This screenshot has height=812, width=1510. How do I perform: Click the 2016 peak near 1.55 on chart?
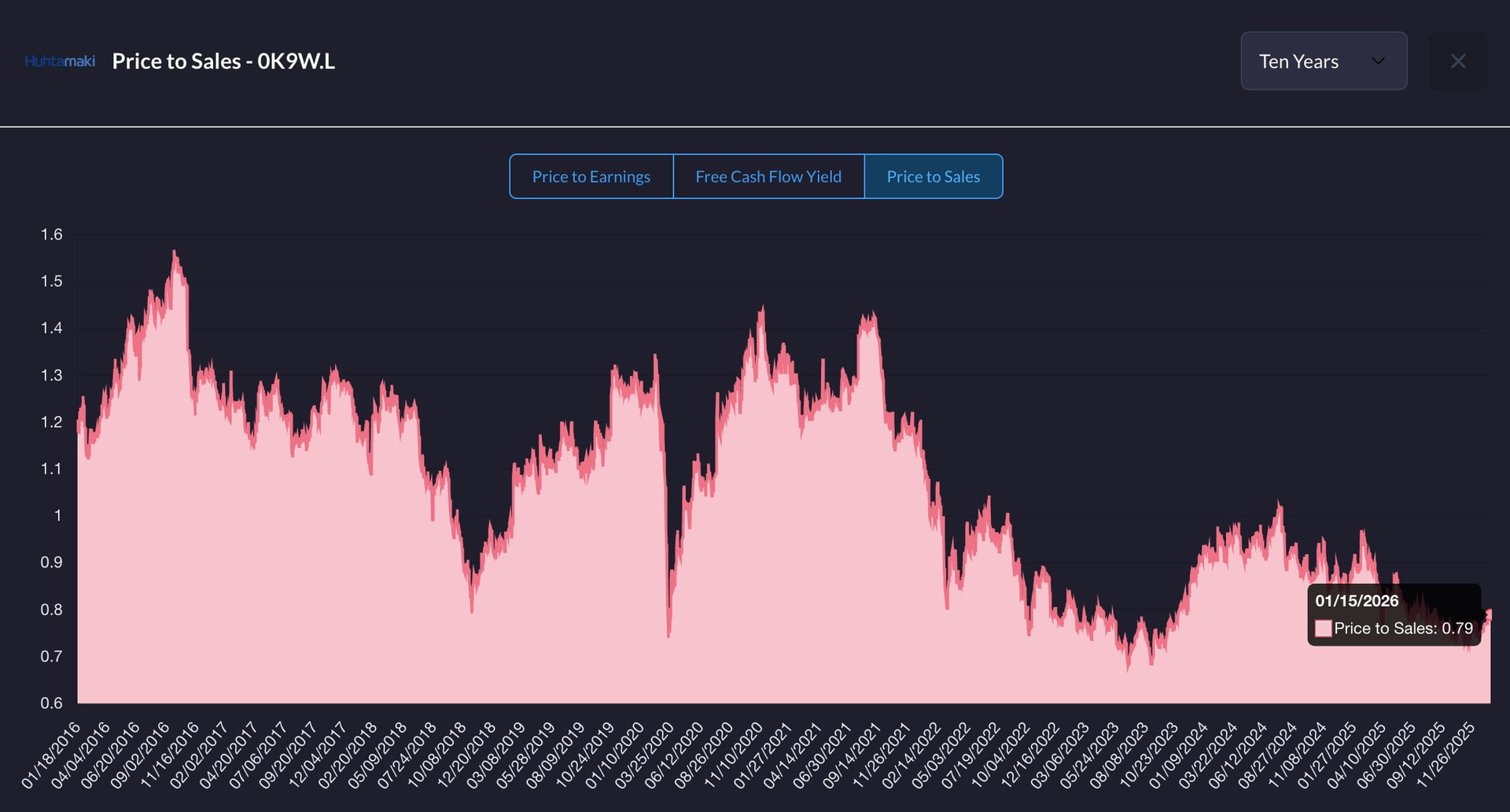point(175,253)
